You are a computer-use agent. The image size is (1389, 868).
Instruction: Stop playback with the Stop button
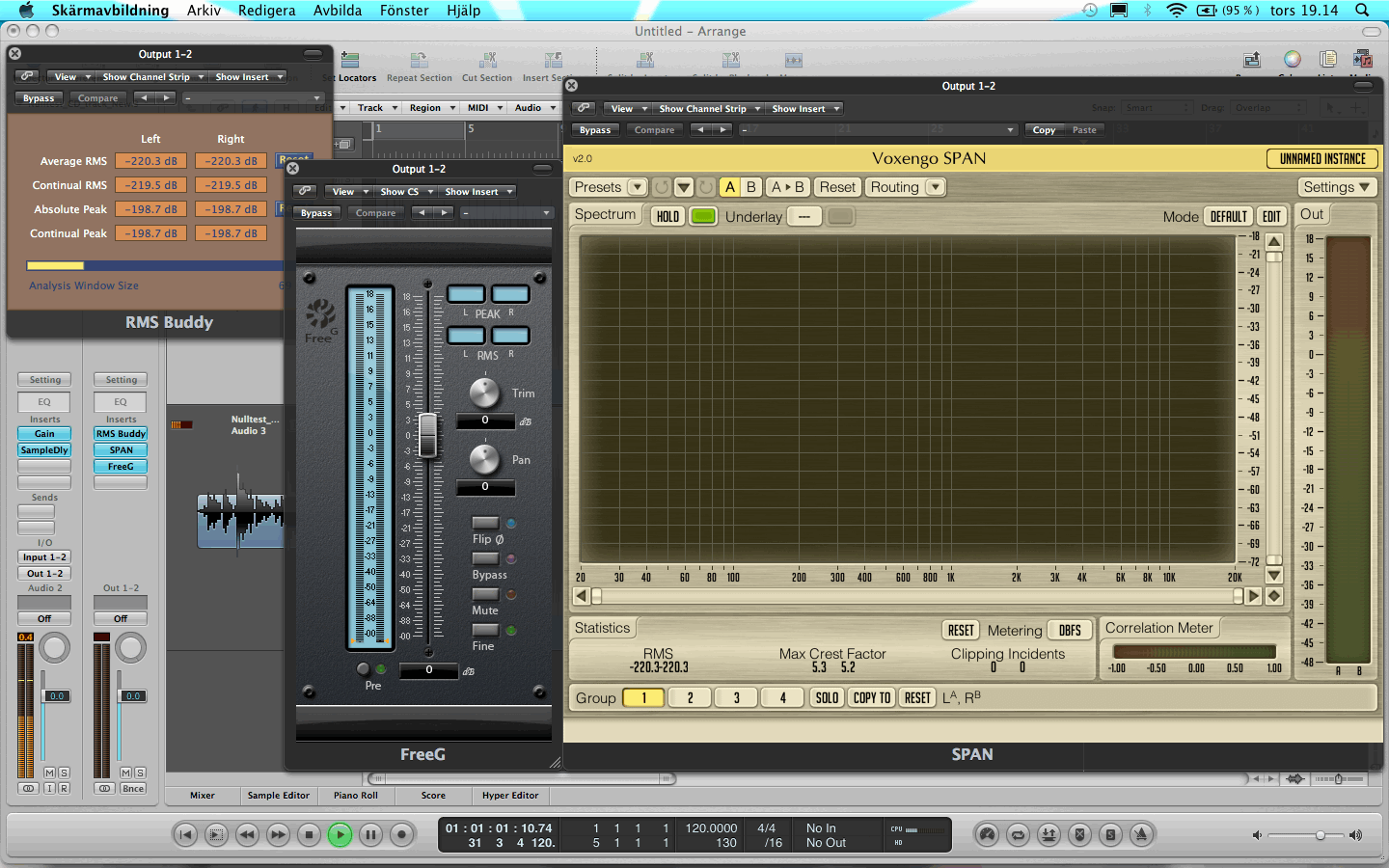309,834
